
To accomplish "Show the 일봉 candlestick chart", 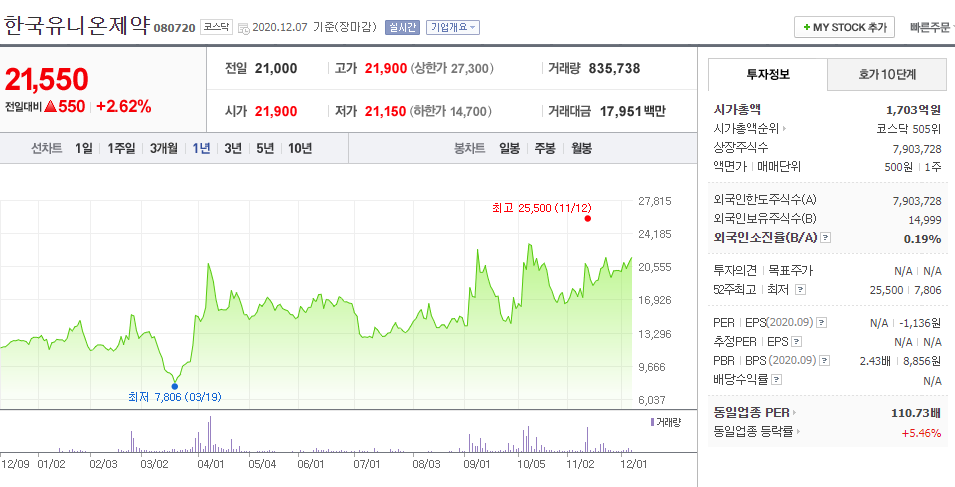I will click(509, 148).
